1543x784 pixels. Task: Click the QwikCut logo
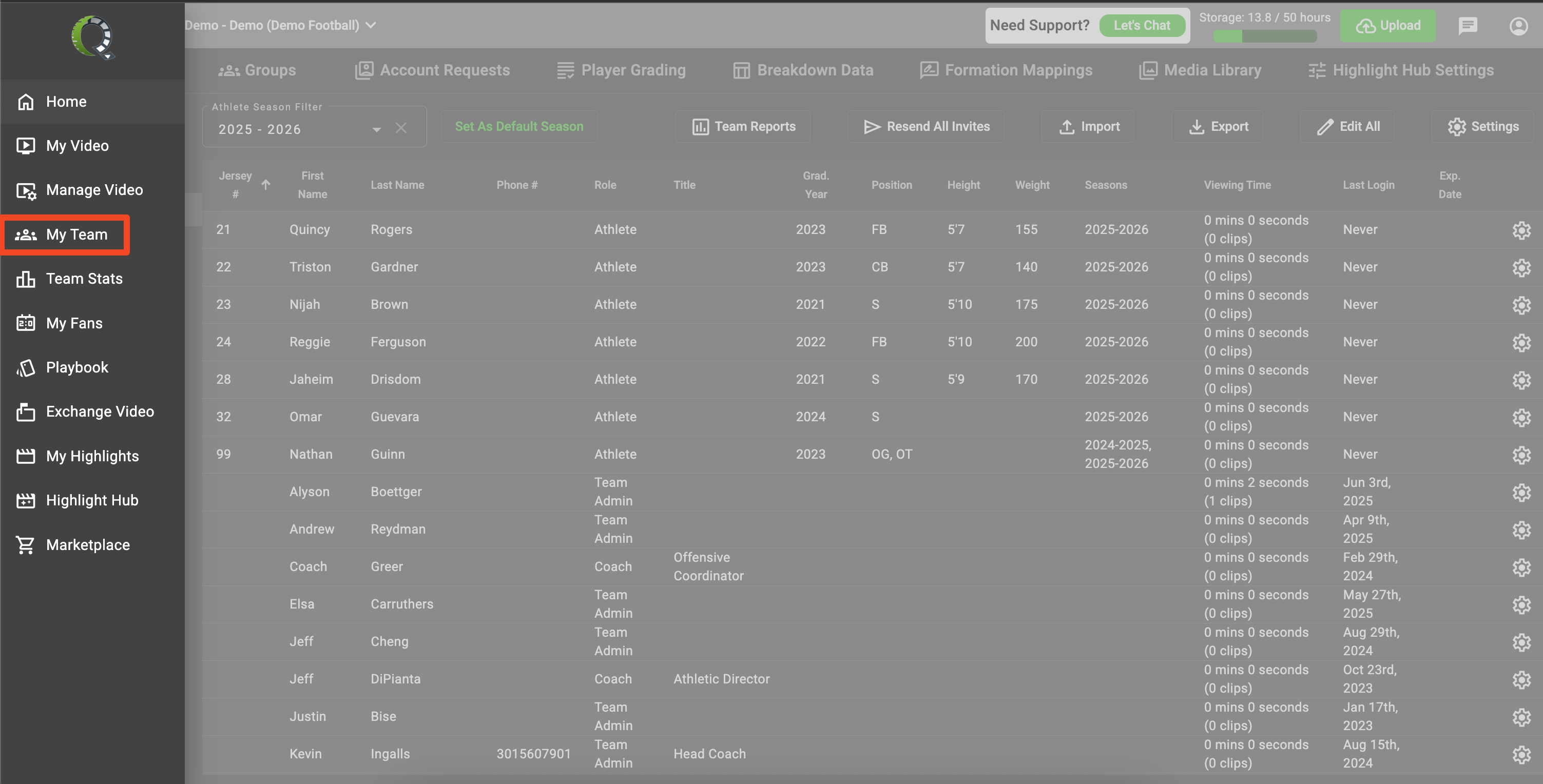(x=93, y=37)
